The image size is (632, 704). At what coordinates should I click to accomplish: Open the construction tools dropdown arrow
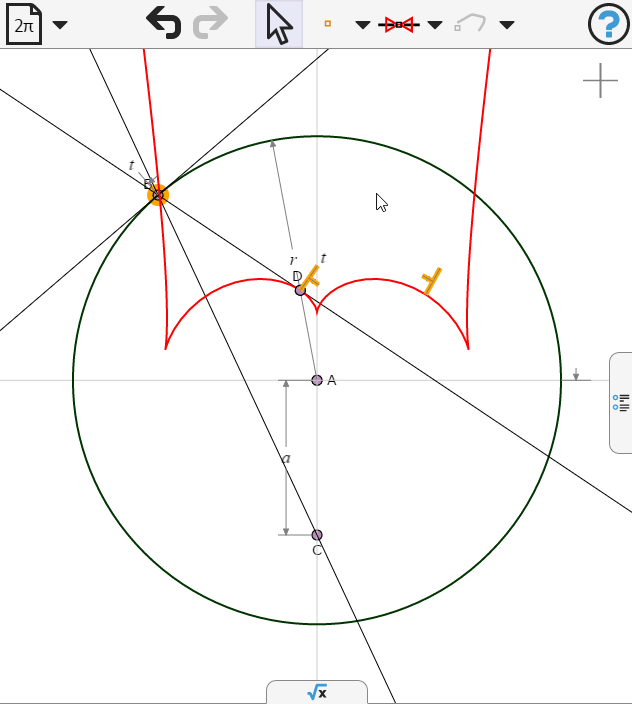coord(507,25)
